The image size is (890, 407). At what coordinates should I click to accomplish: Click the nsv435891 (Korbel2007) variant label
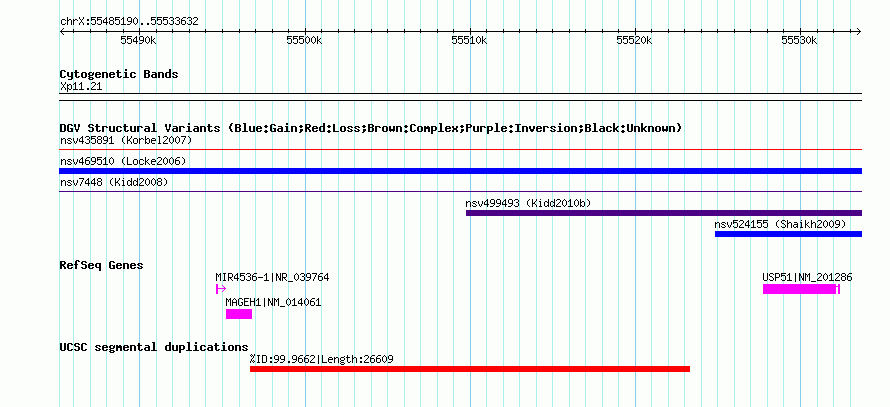coord(126,140)
